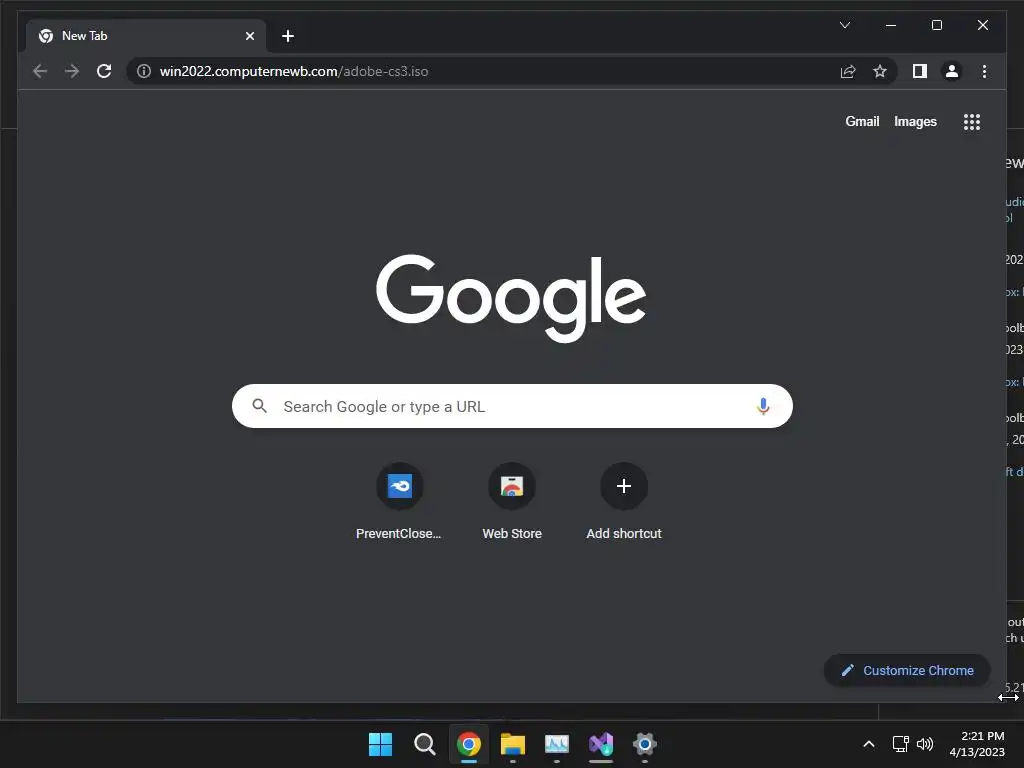Viewport: 1024px width, 768px height.
Task: Open the PreventClose shortcut tile
Action: coord(399,502)
